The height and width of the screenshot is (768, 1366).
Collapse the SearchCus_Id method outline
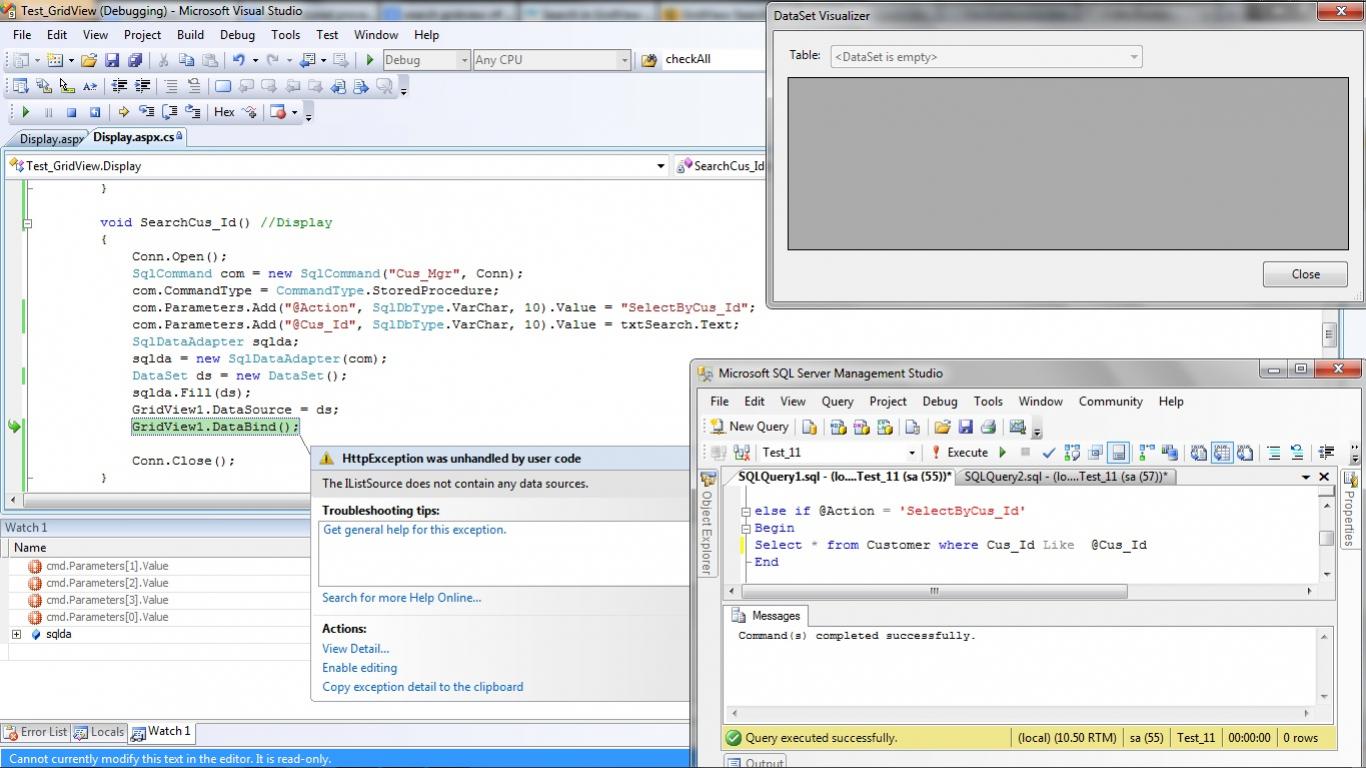click(27, 223)
